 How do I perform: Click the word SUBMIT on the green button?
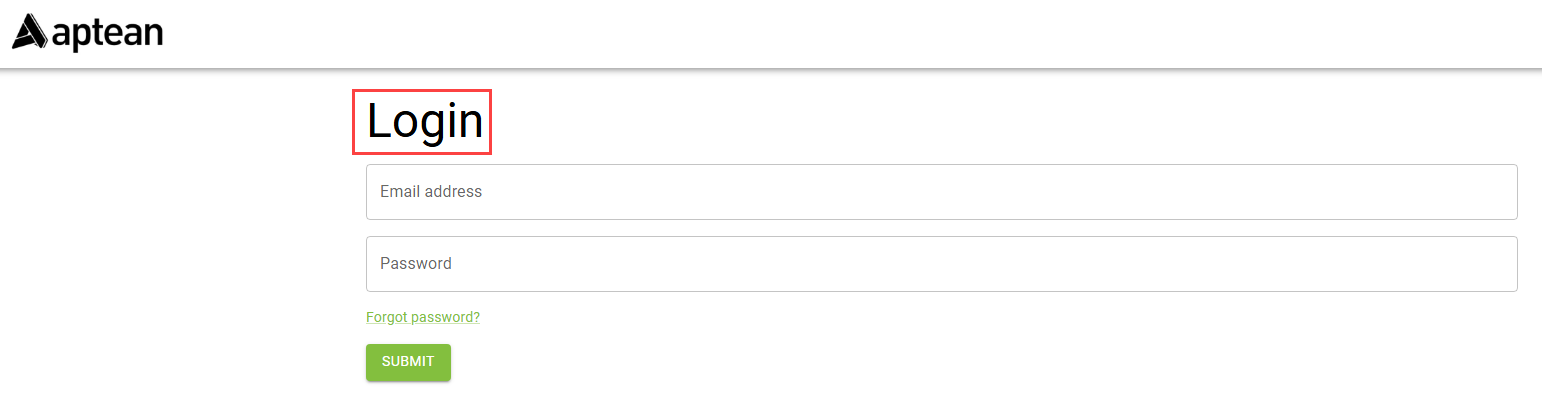[x=408, y=362]
